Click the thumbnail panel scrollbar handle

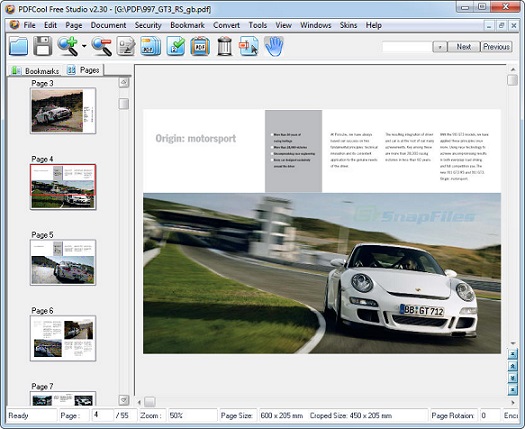click(124, 104)
